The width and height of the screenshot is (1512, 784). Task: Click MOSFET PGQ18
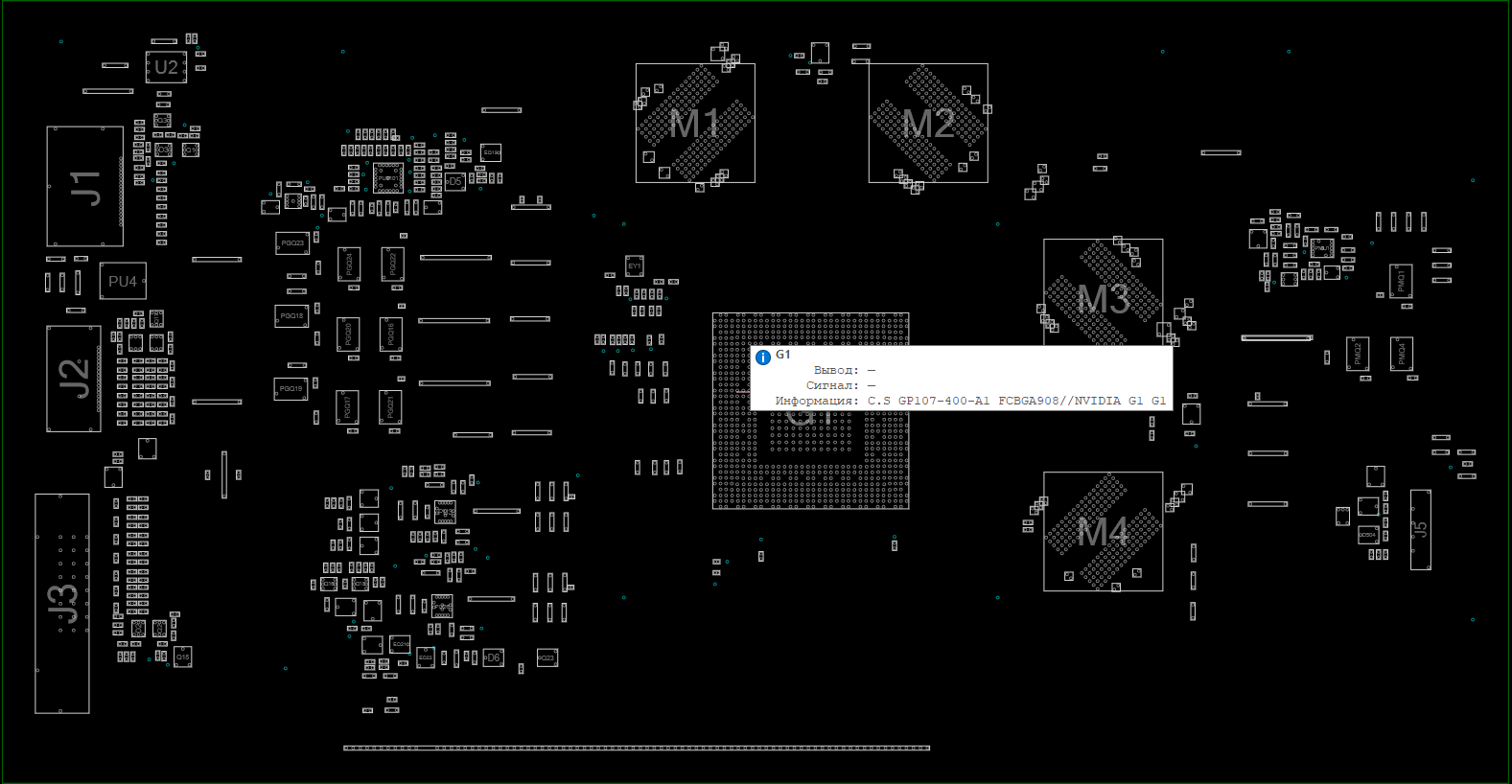(x=291, y=316)
